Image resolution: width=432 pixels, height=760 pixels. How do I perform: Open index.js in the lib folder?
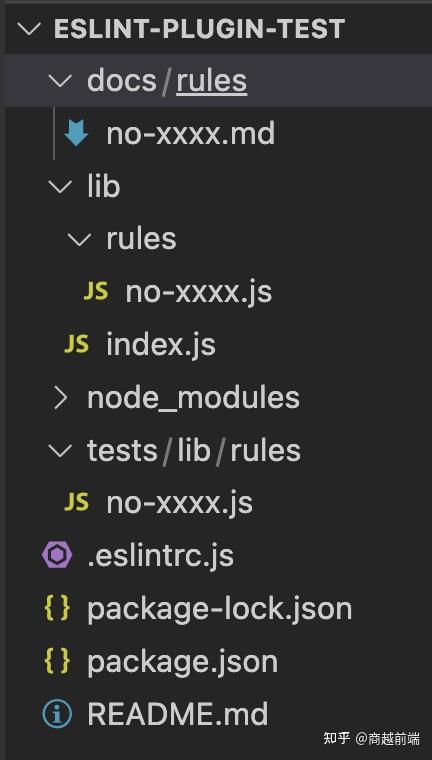[161, 345]
